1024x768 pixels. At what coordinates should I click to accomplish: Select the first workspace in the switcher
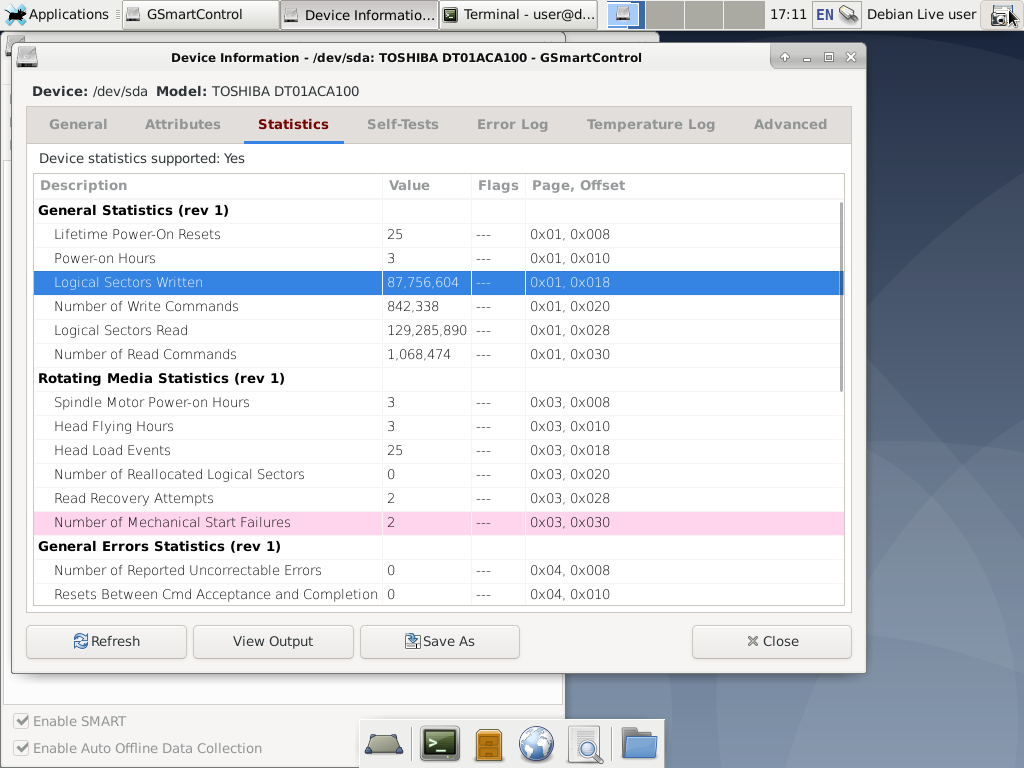625,14
